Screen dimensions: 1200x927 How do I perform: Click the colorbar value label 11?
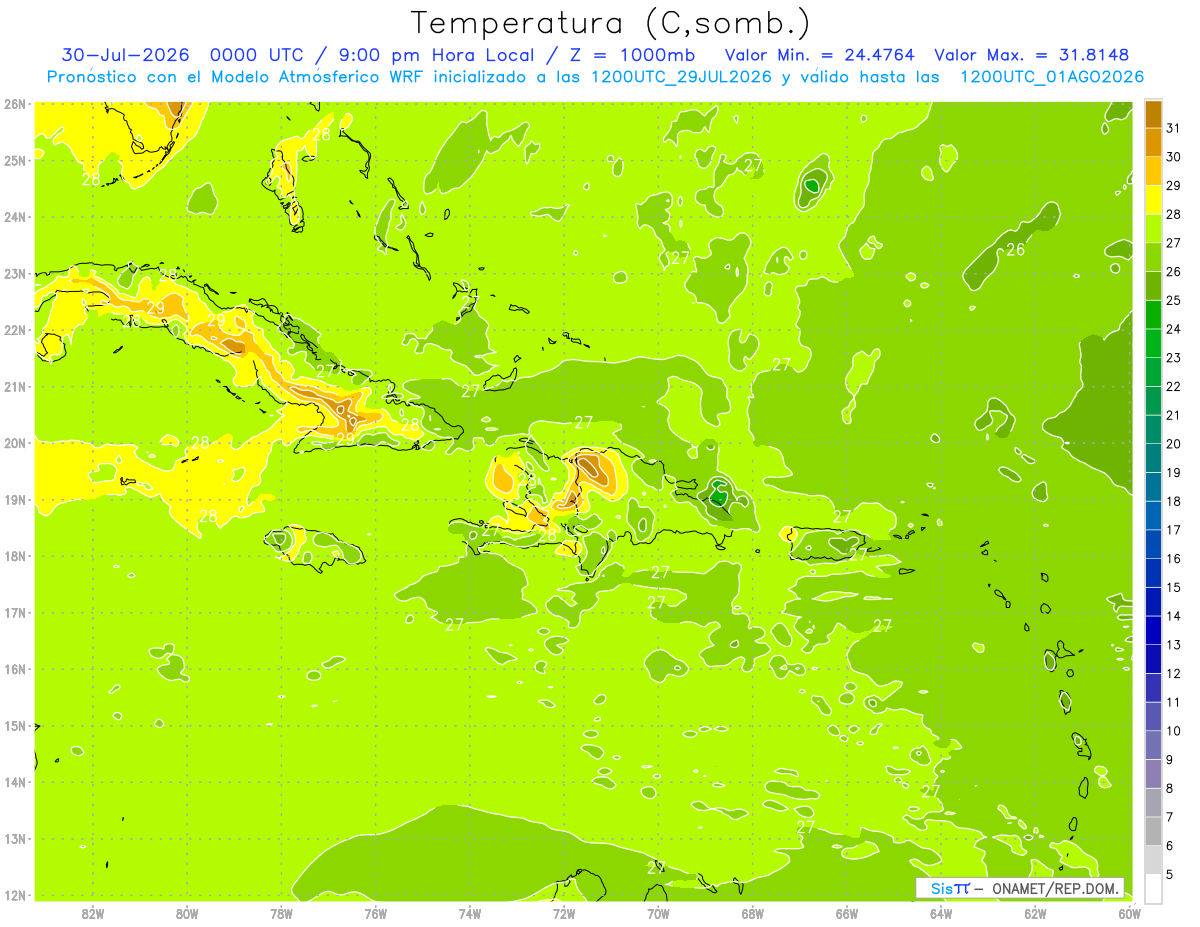pos(1173,702)
